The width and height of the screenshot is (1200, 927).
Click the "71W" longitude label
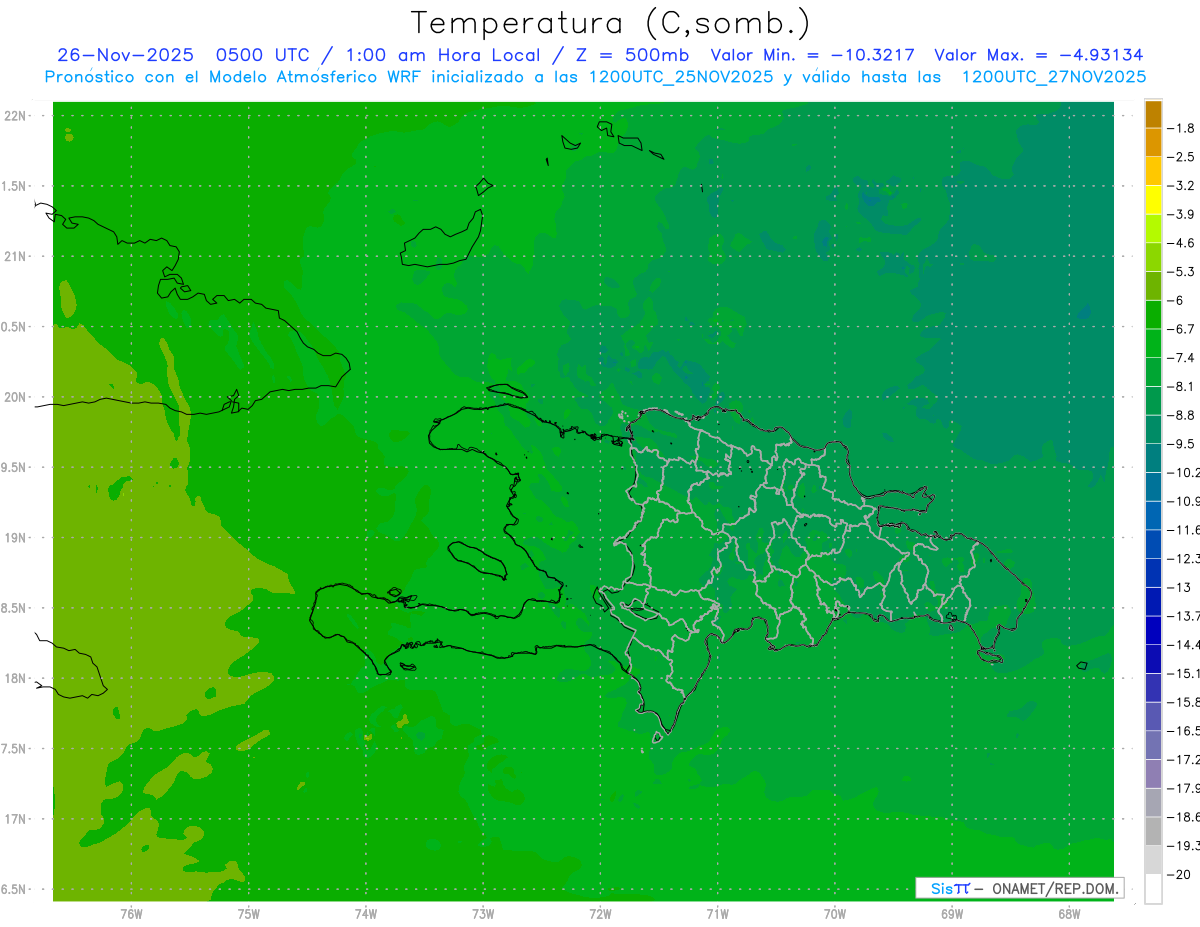tap(717, 913)
